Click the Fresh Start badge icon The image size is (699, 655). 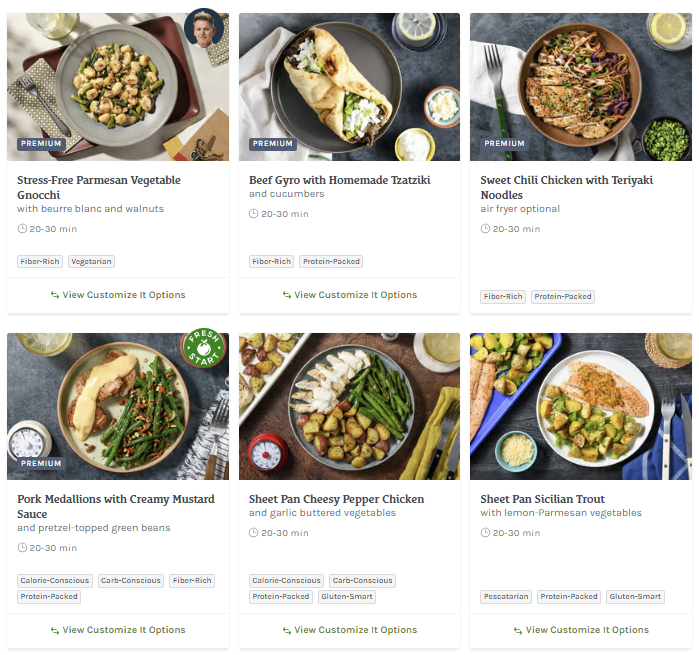[x=203, y=352]
